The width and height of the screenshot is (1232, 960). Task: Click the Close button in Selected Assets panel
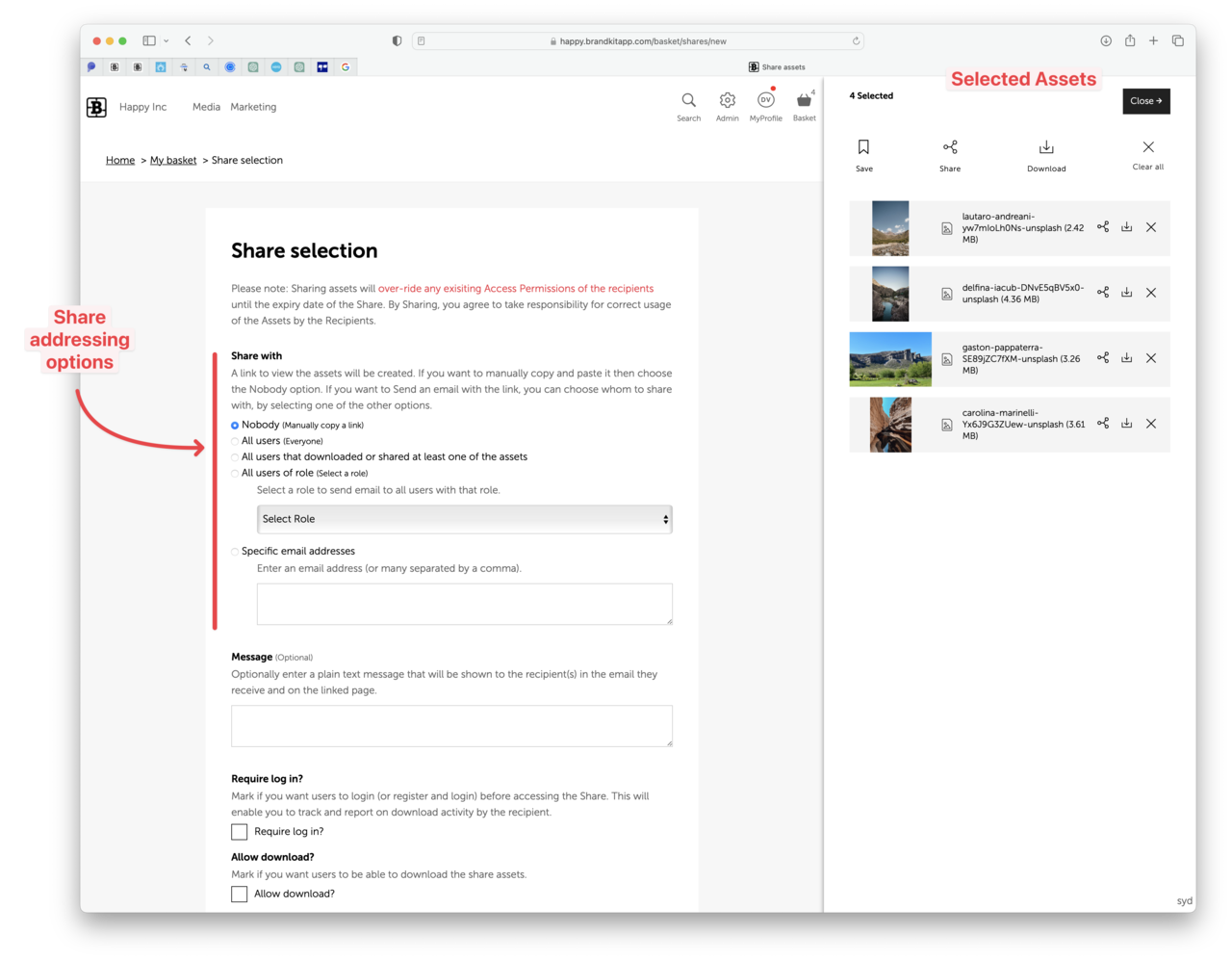1145,101
